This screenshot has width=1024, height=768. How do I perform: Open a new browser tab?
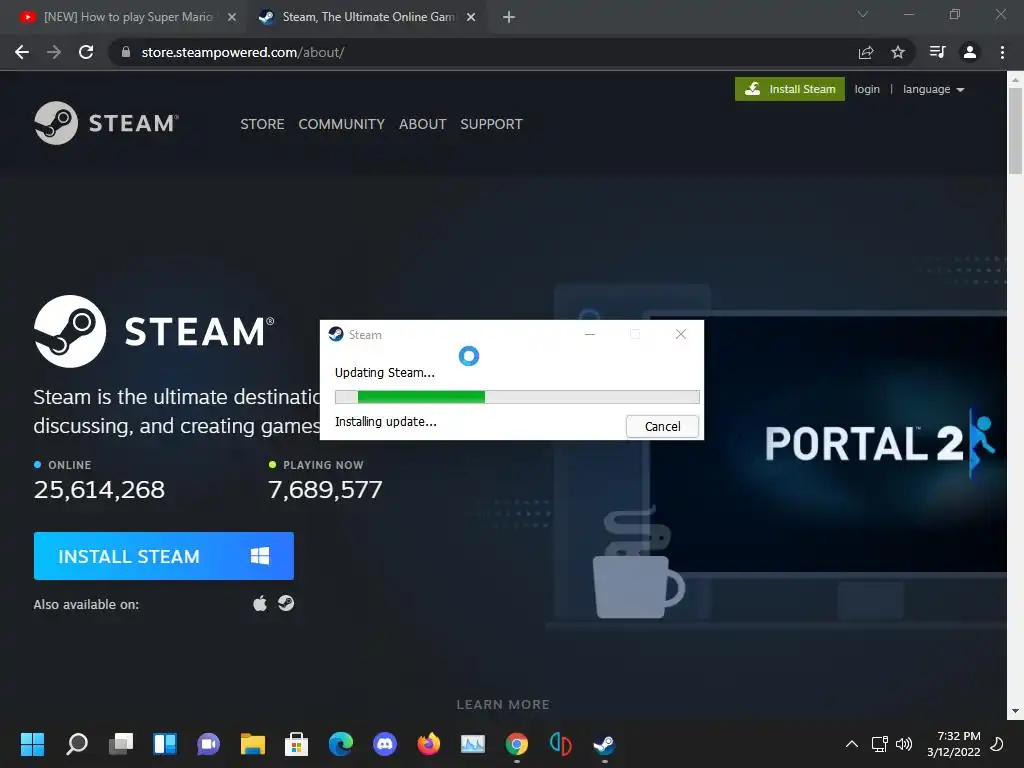pos(509,17)
